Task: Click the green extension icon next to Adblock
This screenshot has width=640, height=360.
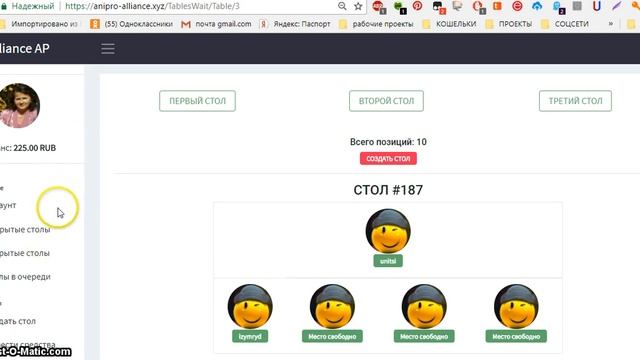Action: tap(399, 7)
